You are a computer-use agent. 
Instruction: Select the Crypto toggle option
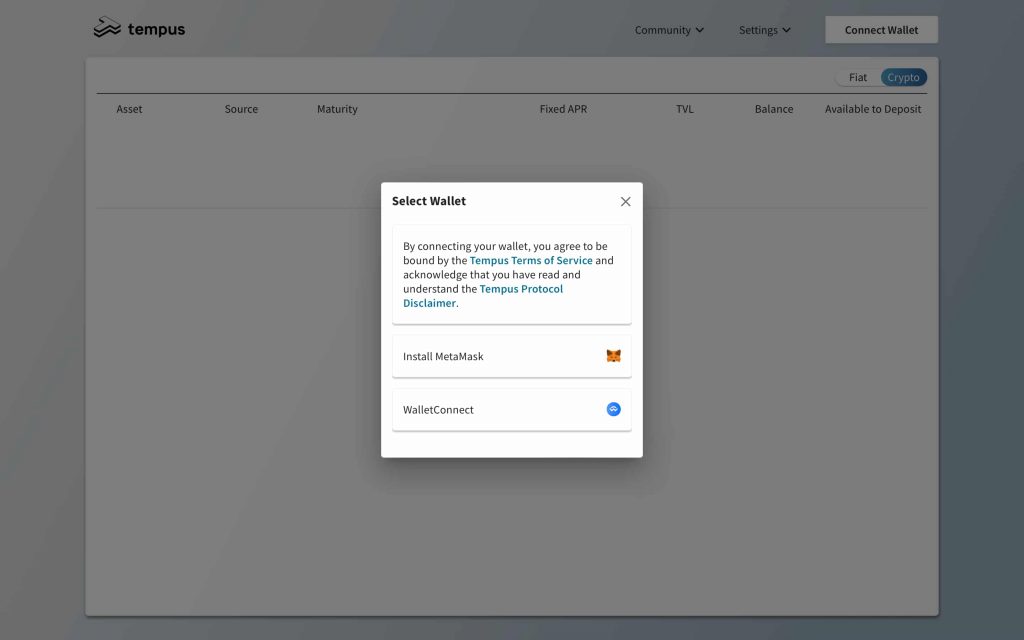(x=903, y=78)
